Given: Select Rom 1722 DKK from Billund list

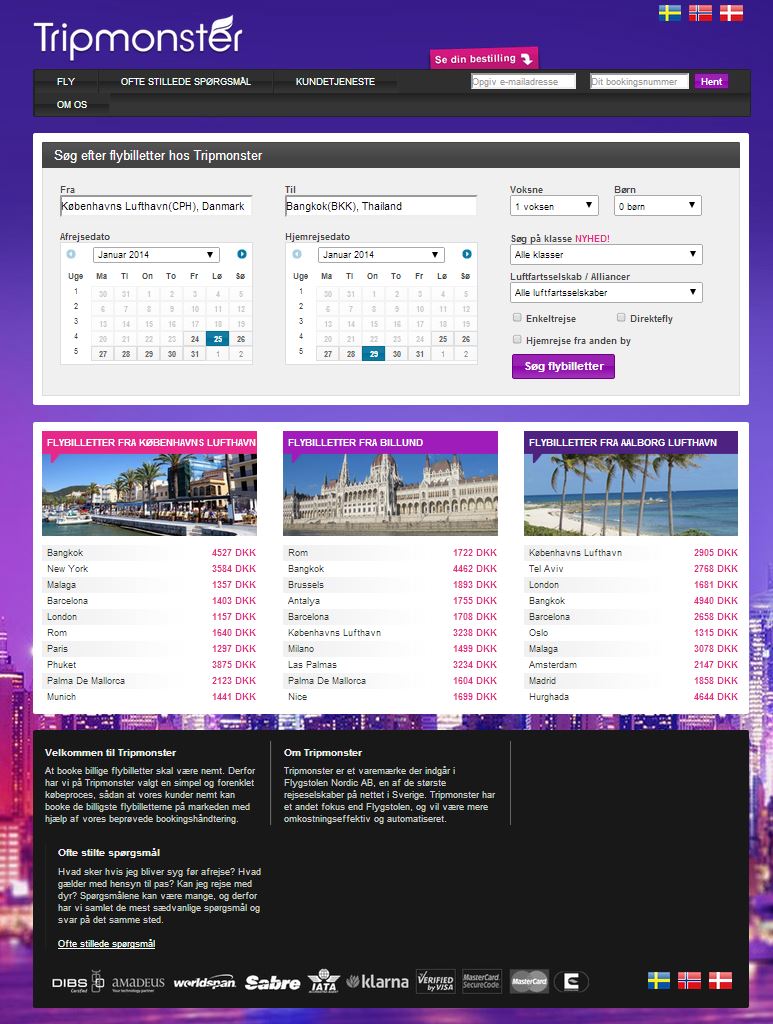Looking at the screenshot, I should [392, 552].
